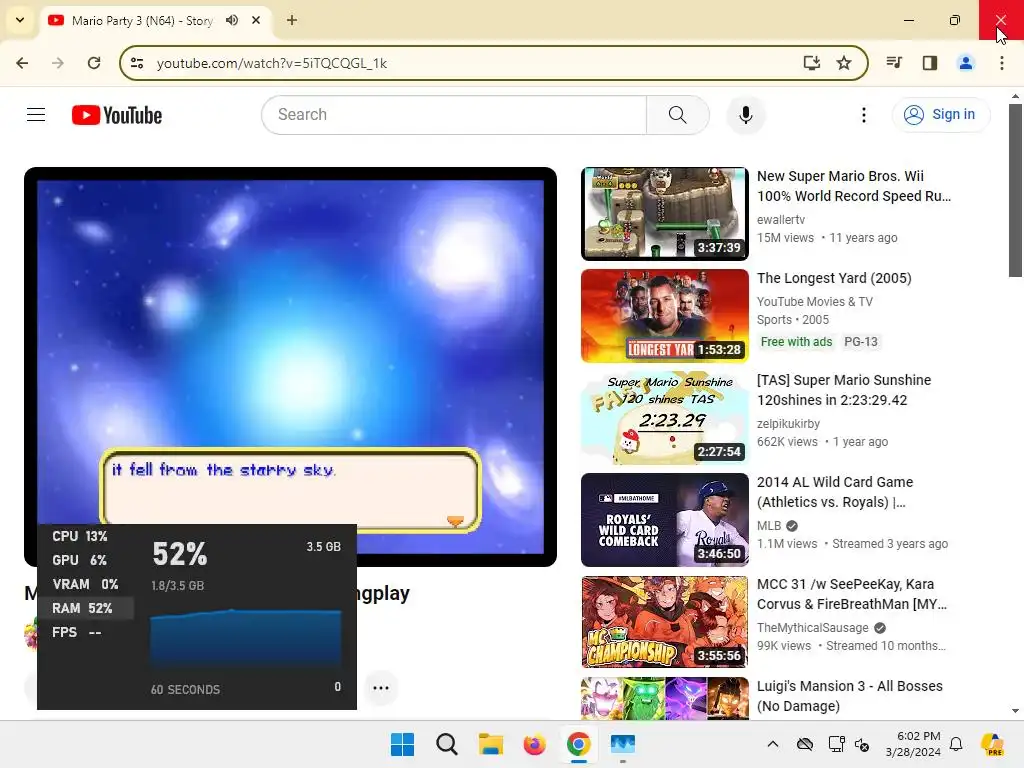Switch to Chrome taskbar icon

pos(579,744)
